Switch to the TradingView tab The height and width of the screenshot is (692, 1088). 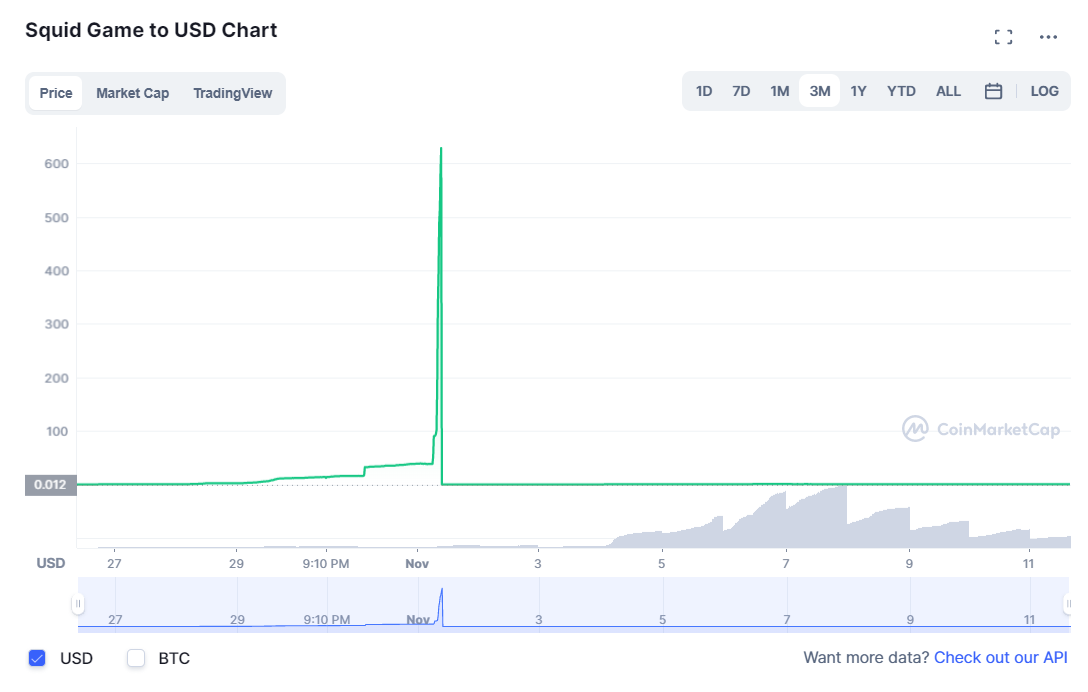(x=232, y=93)
